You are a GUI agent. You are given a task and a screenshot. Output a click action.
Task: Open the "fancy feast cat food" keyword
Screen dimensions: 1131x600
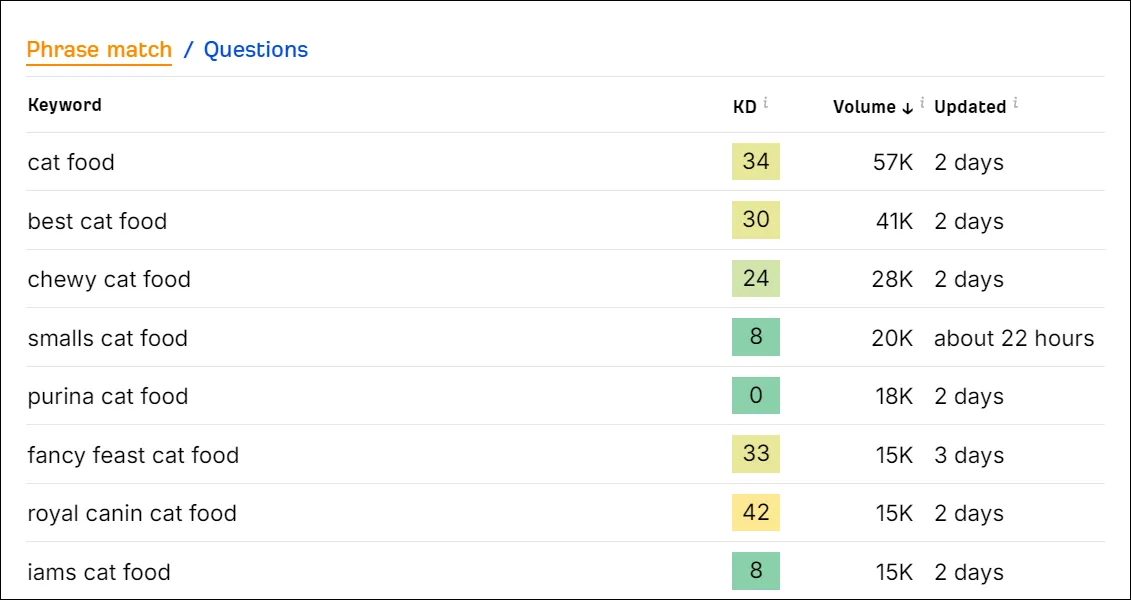click(x=133, y=455)
